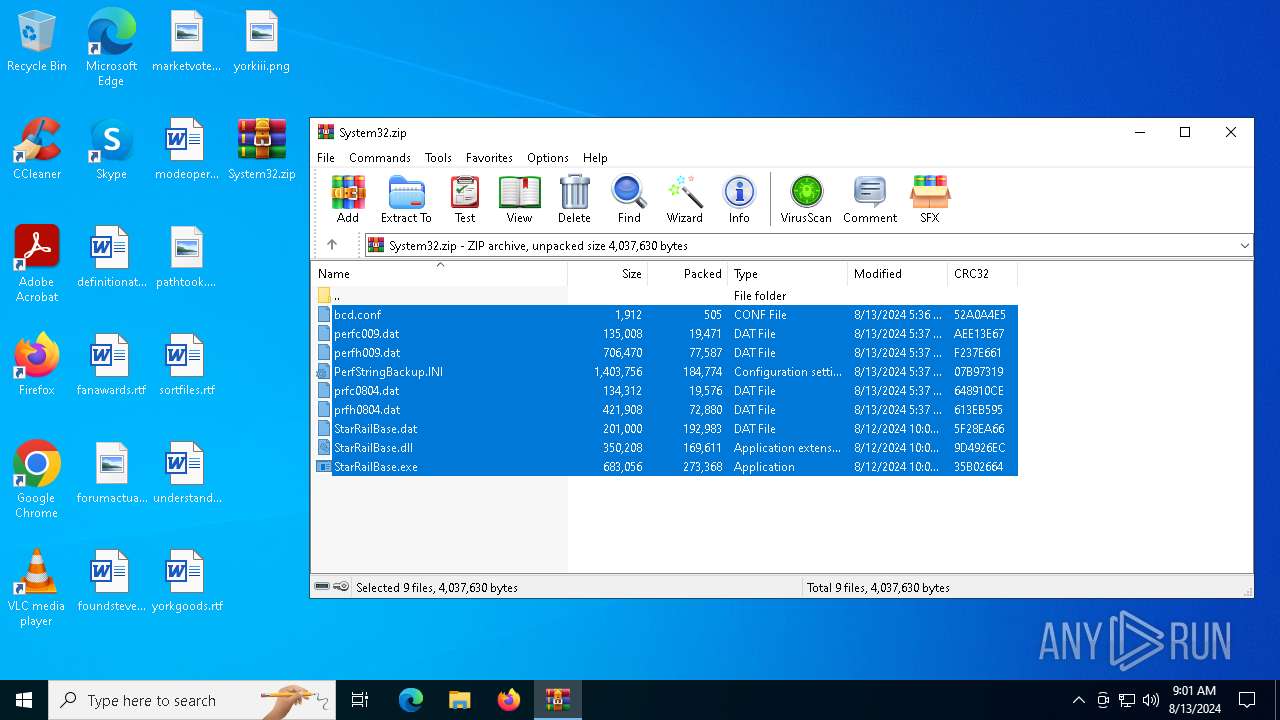Image resolution: width=1280 pixels, height=720 pixels.
Task: Click the taskbar search box
Action: click(x=192, y=700)
